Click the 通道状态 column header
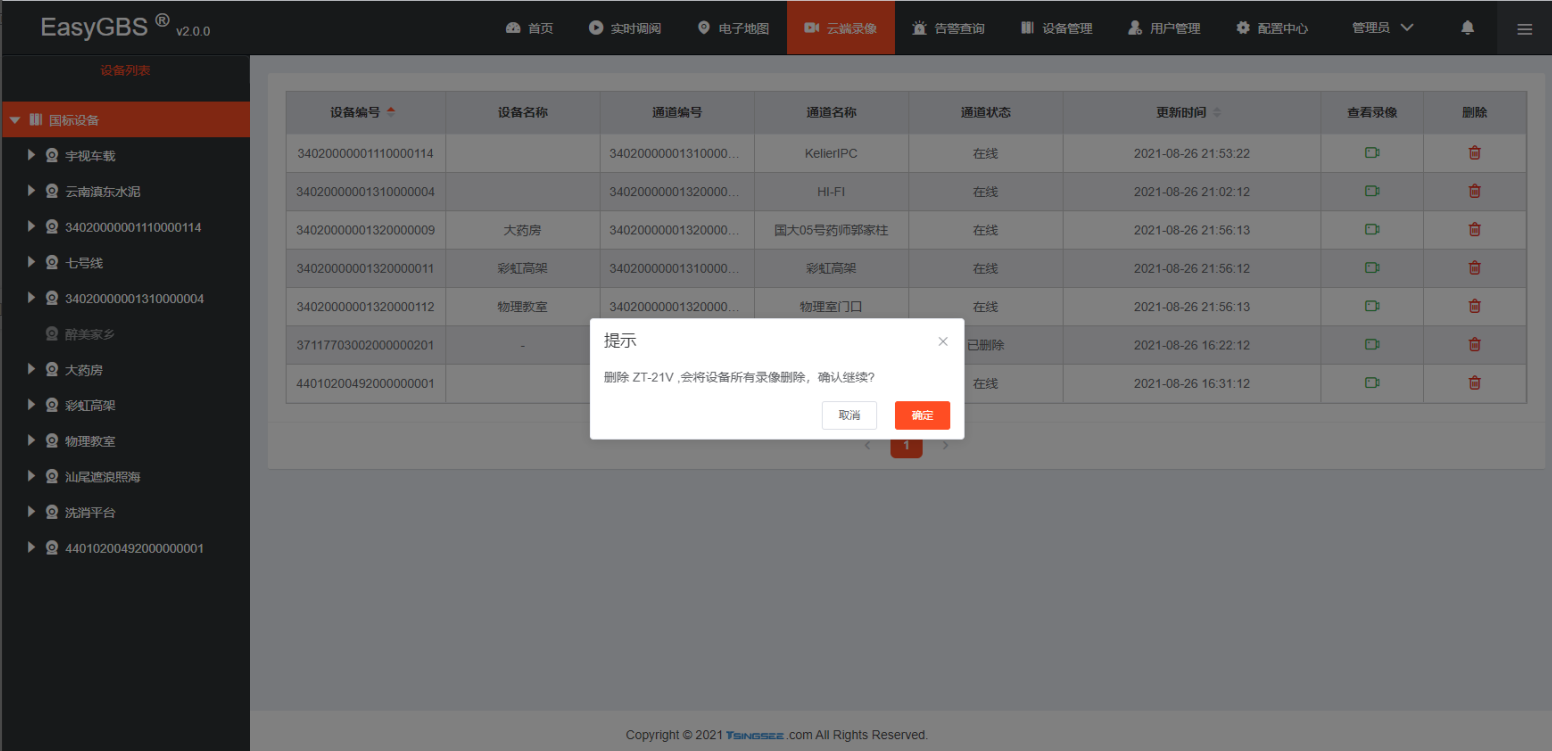The height and width of the screenshot is (751, 1552). click(985, 112)
